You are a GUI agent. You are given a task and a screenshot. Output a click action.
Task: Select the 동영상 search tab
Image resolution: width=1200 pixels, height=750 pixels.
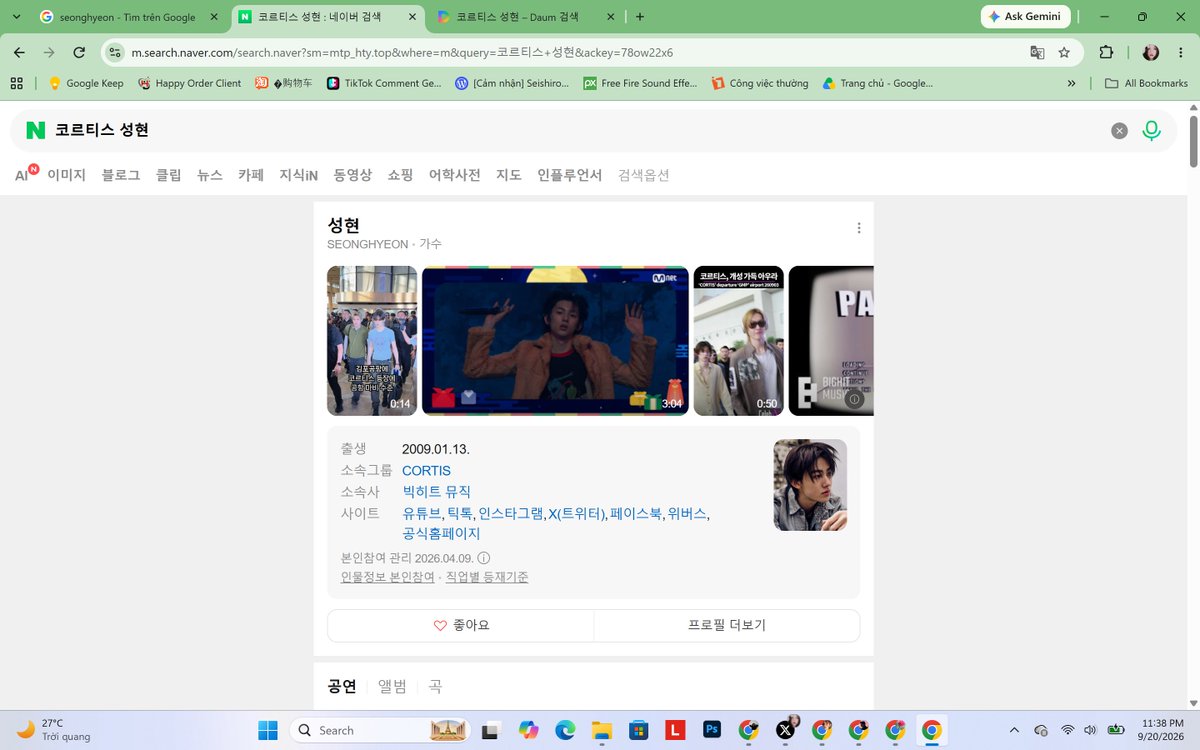click(353, 175)
